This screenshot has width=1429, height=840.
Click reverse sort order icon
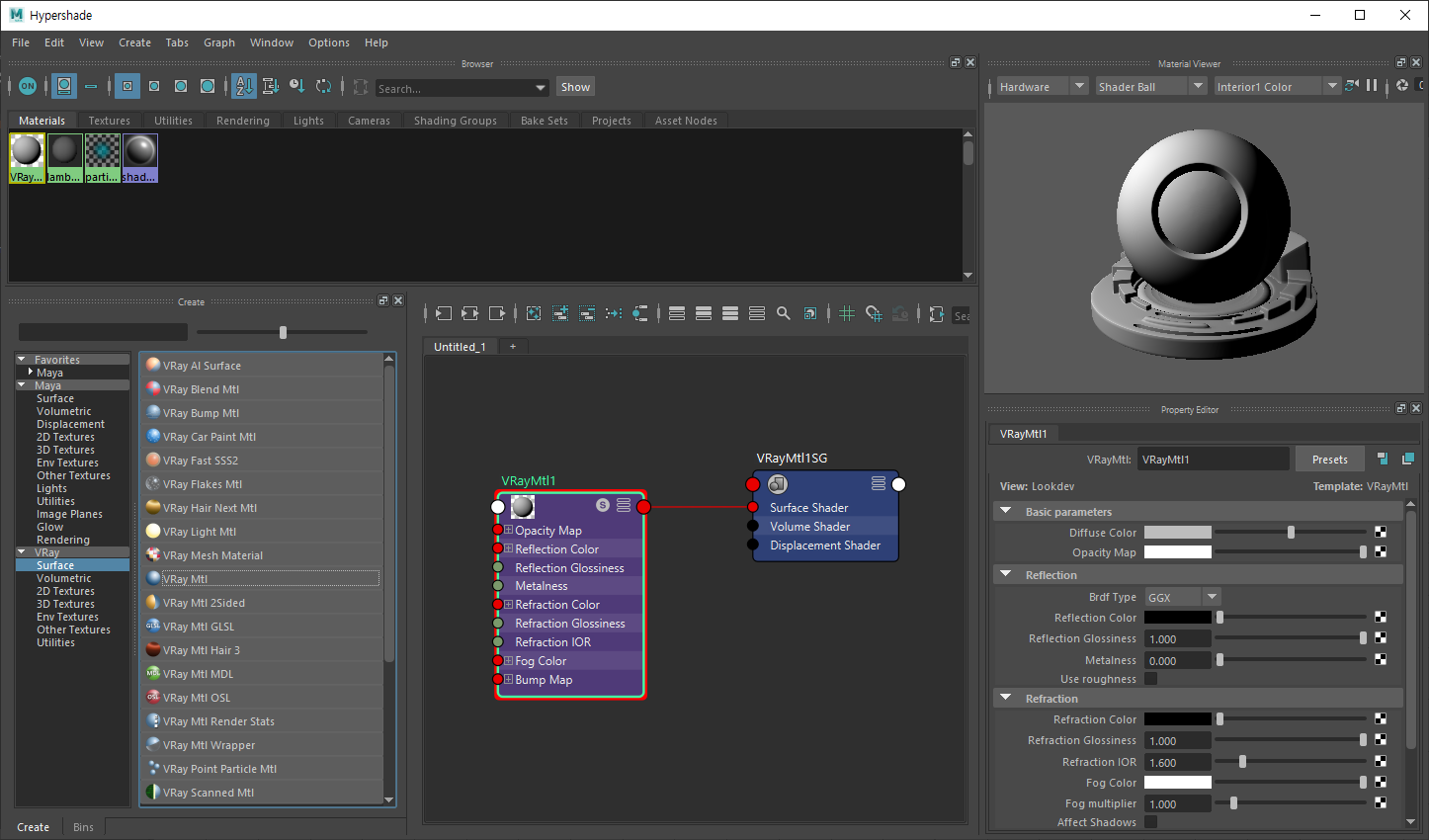pos(323,86)
